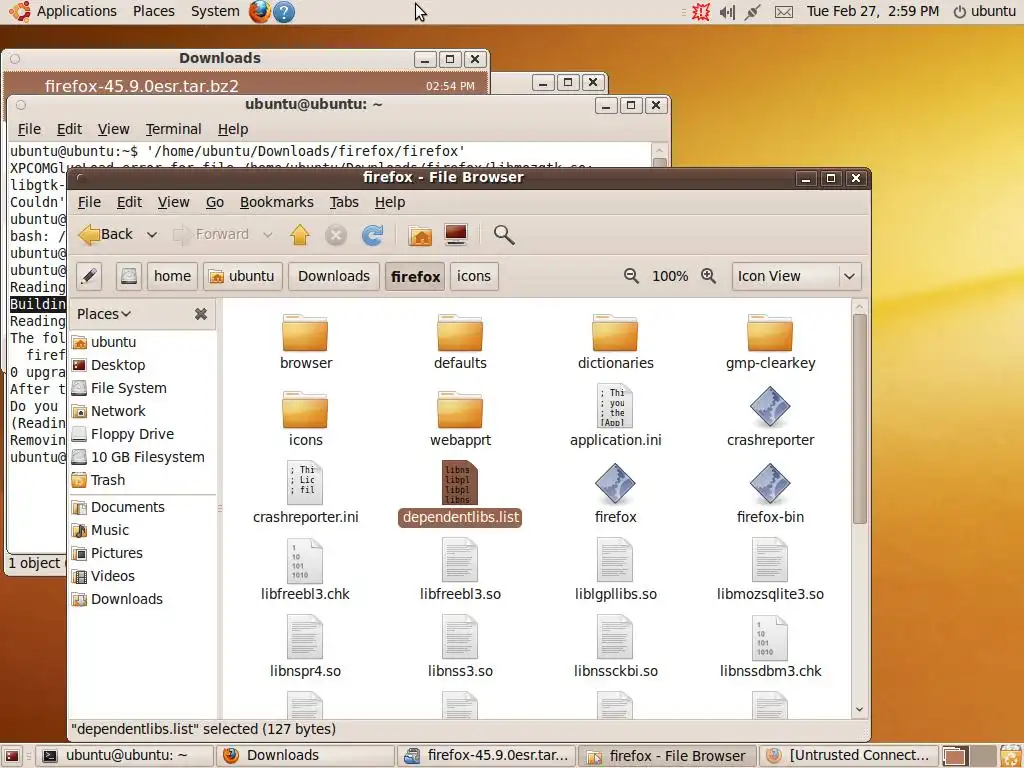Navigate to the home path button
Screen dimensions: 1024x768
[x=172, y=276]
